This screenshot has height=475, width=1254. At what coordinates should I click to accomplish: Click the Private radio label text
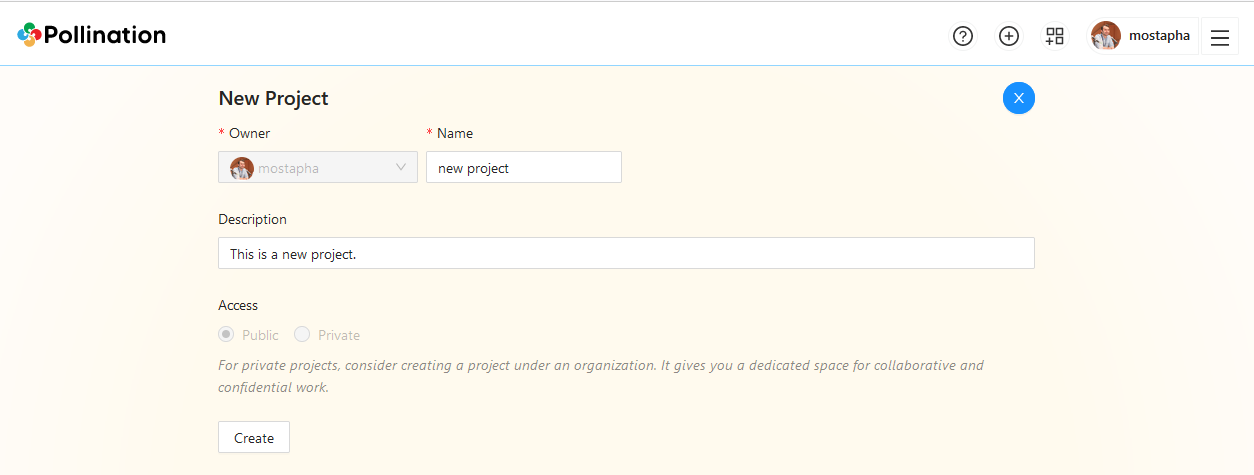[x=339, y=335]
